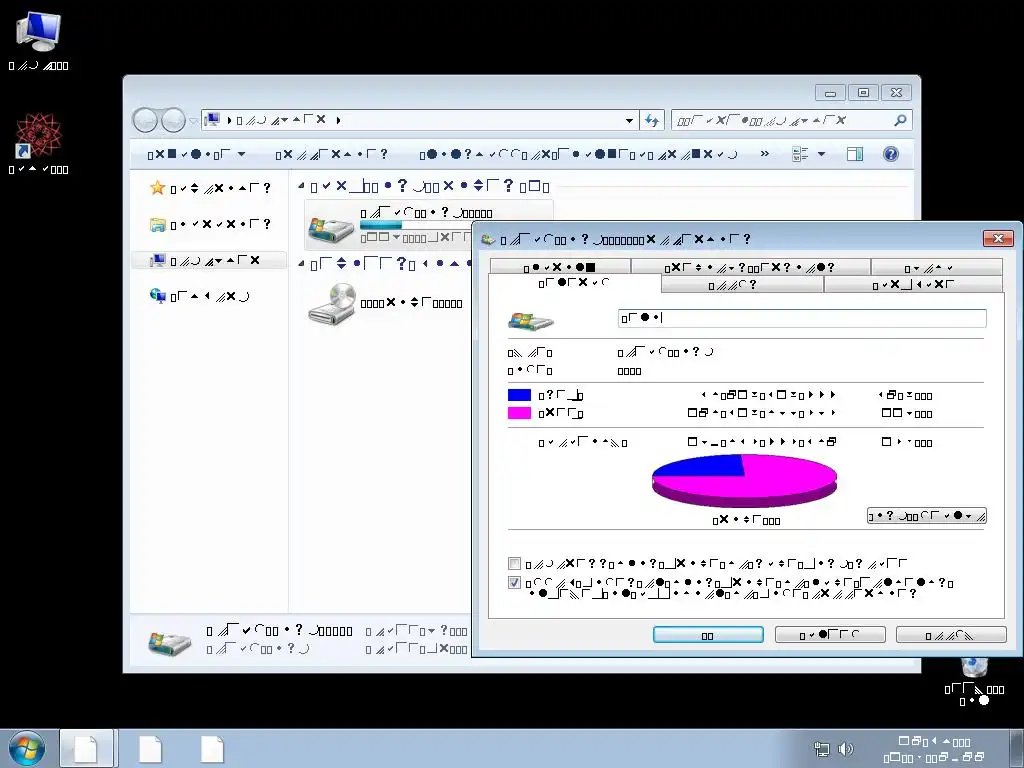Click Apply button in Properties dialog
Viewport: 1024px width, 768px height.
click(x=951, y=635)
